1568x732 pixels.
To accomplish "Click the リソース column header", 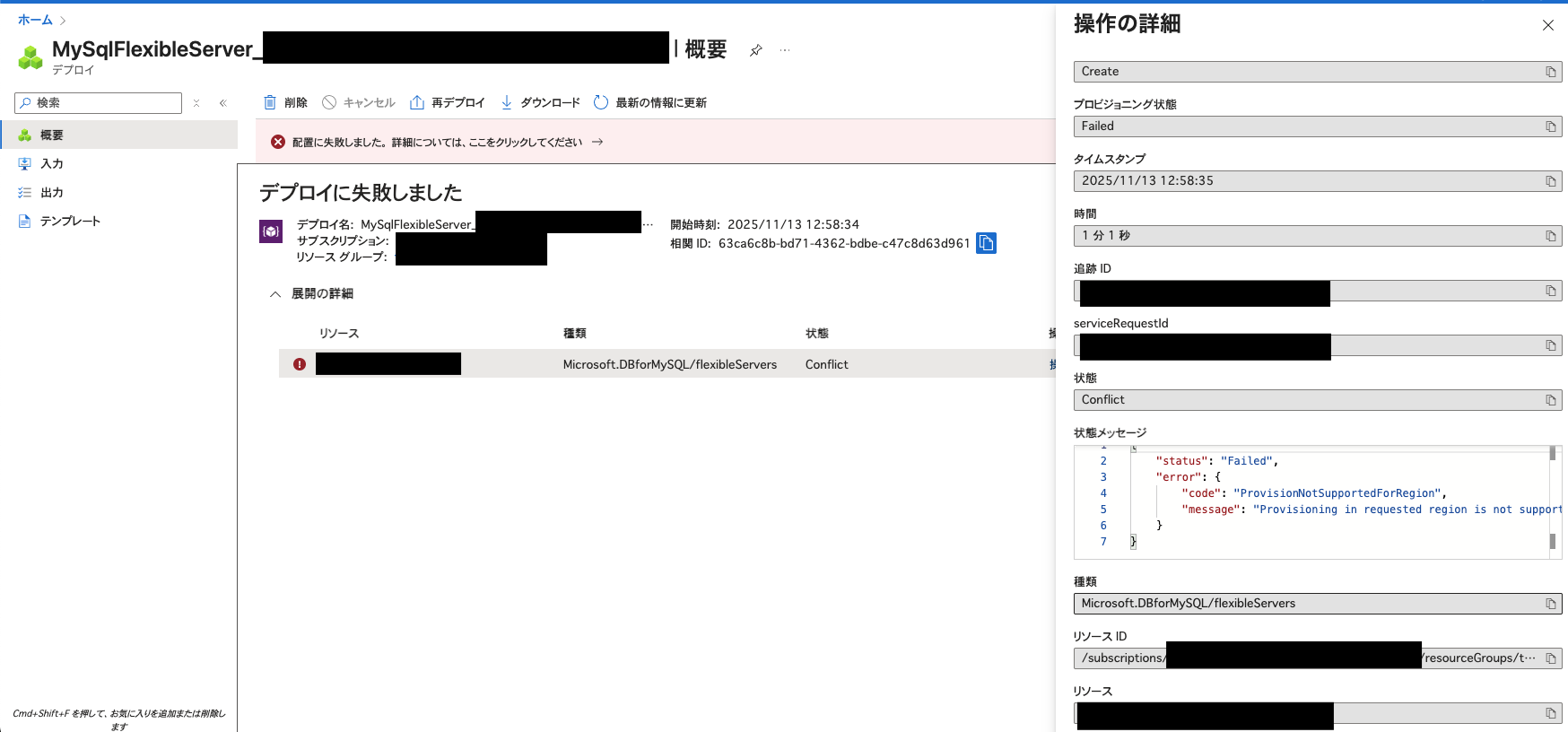I will click(x=339, y=333).
